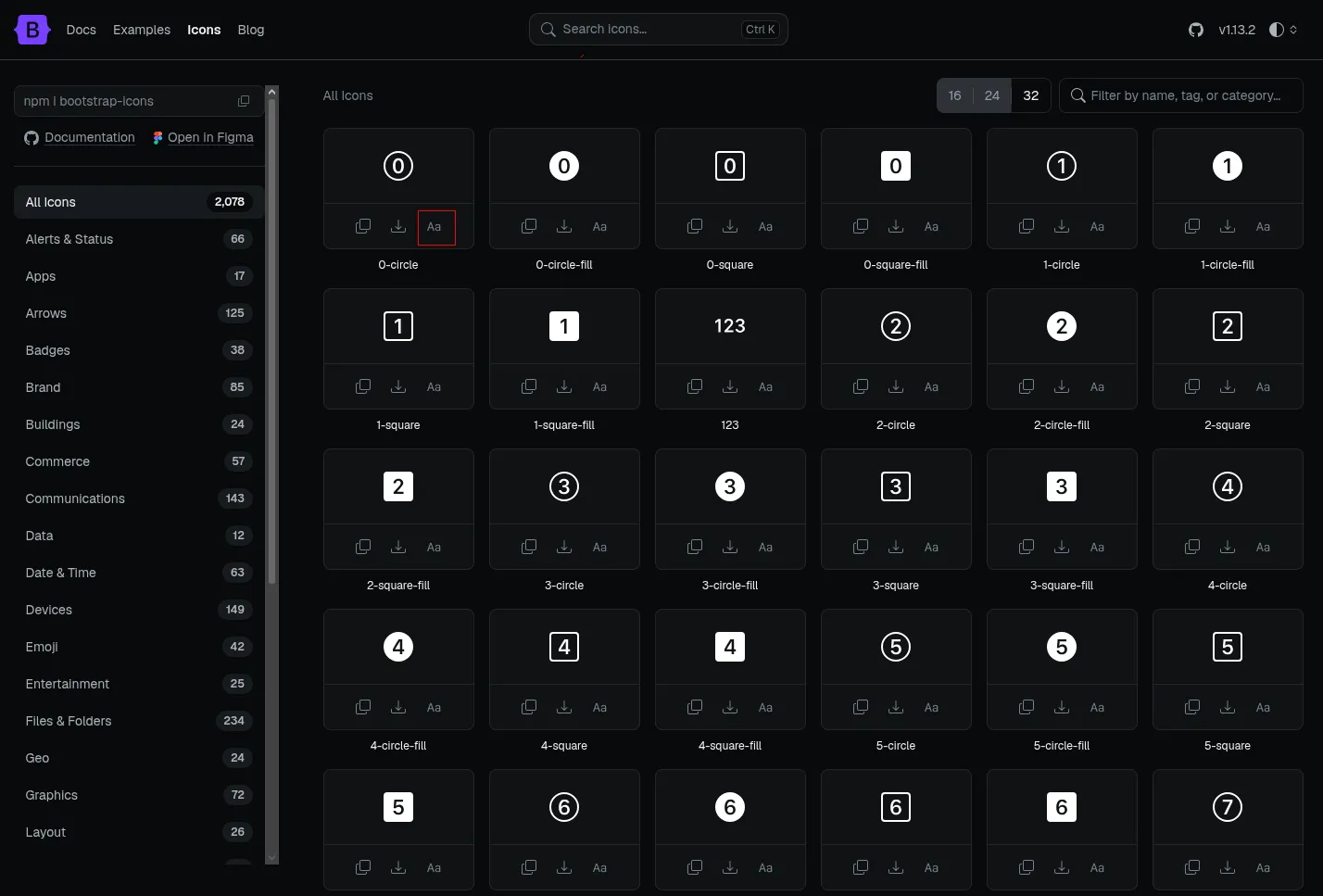Viewport: 1323px width, 896px height.
Task: Open the Documentation link
Action: point(80,137)
